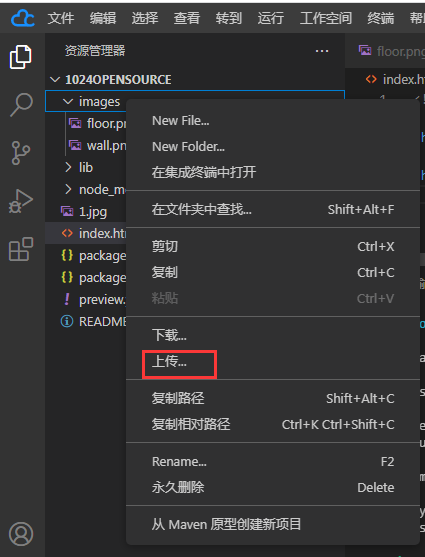425x557 pixels.
Task: Open the Source Control icon
Action: [x=21, y=153]
